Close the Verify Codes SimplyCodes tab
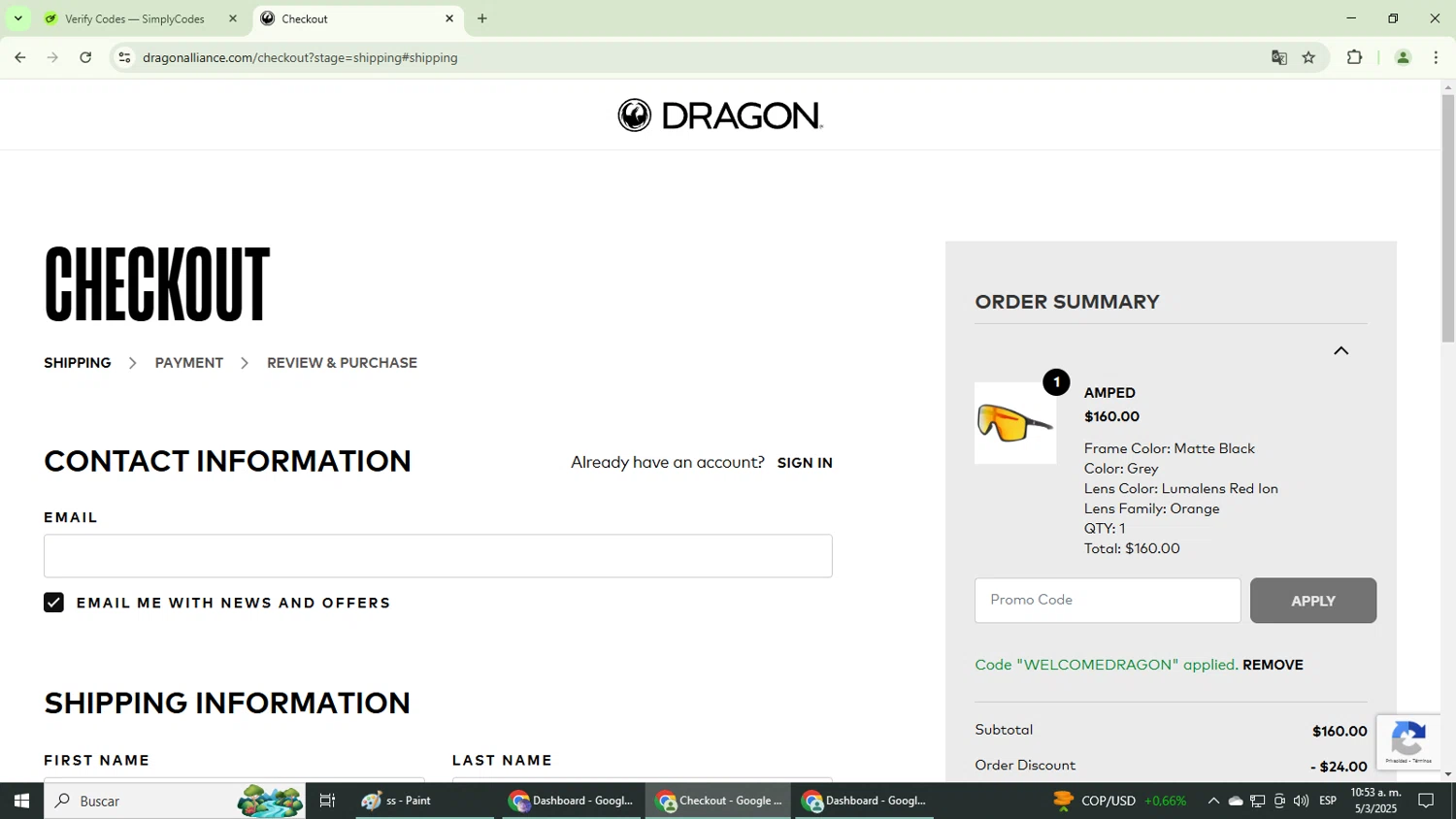 (x=233, y=18)
